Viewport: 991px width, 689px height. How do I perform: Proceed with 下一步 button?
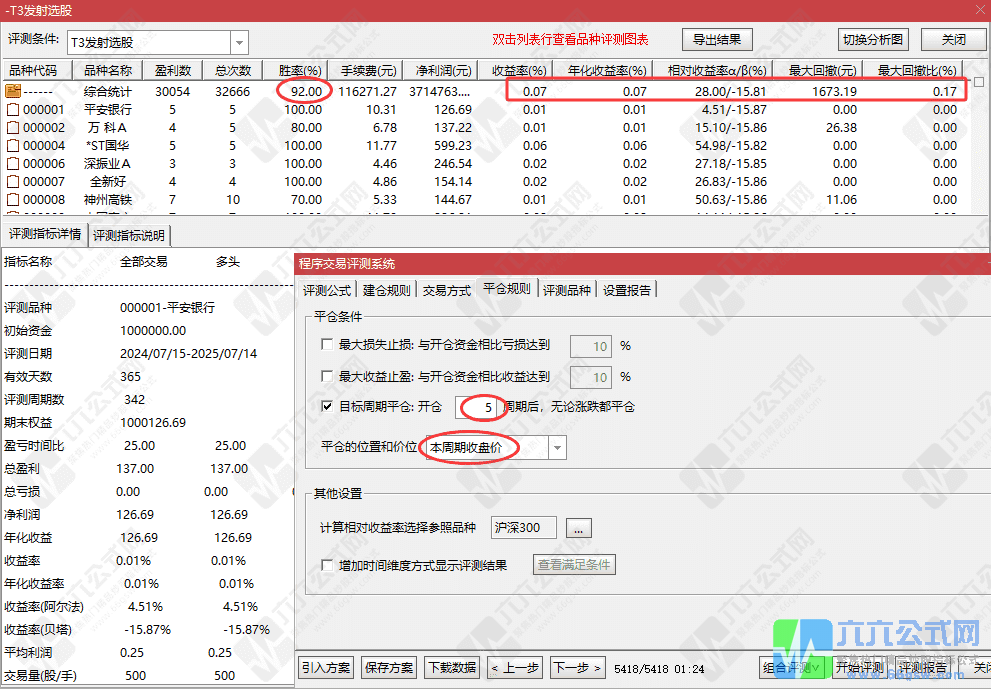pos(578,668)
